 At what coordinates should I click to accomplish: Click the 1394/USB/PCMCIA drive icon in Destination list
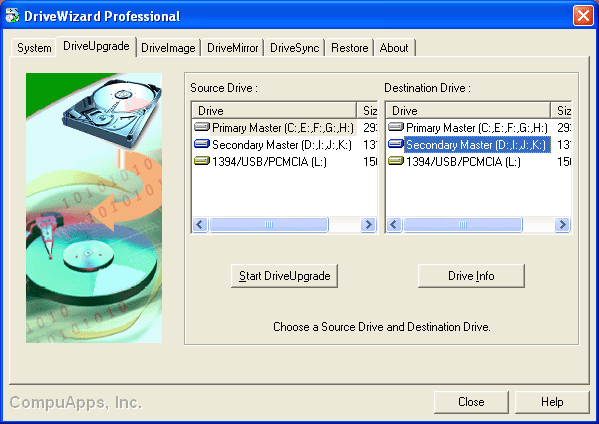396,161
